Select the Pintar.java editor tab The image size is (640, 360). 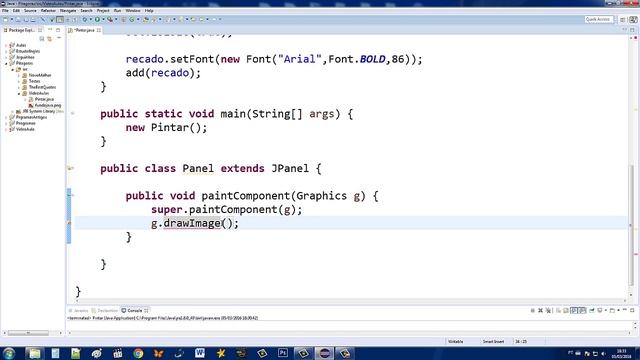click(x=85, y=30)
